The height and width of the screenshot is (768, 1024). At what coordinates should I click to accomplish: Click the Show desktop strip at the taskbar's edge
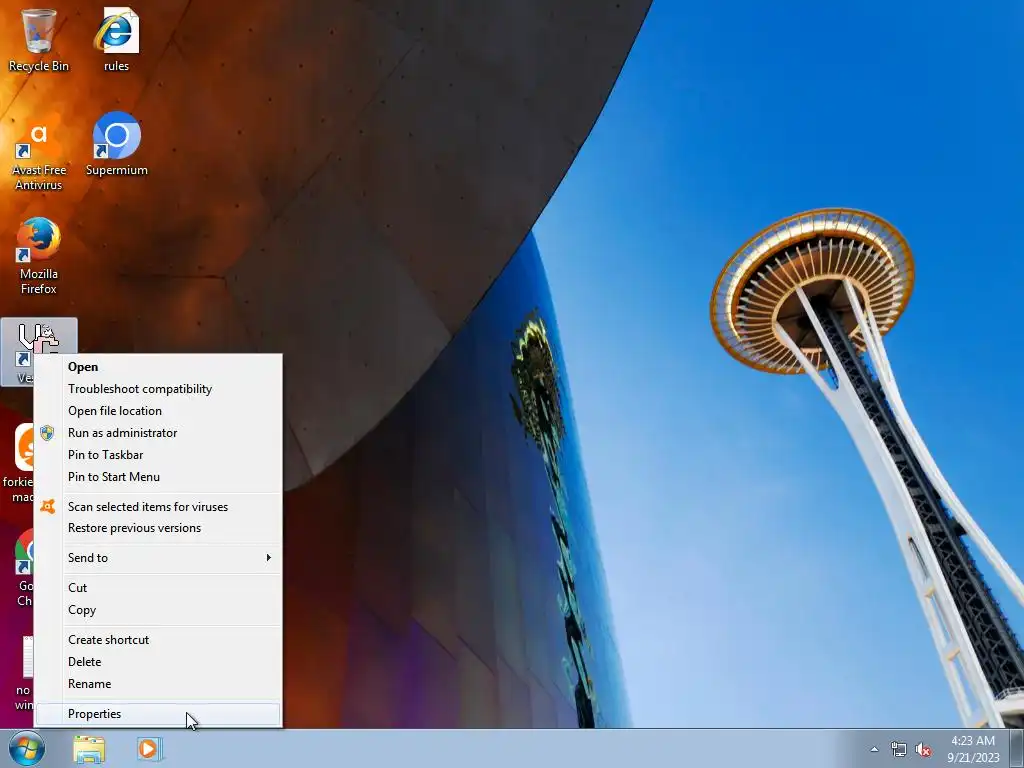(x=1017, y=748)
